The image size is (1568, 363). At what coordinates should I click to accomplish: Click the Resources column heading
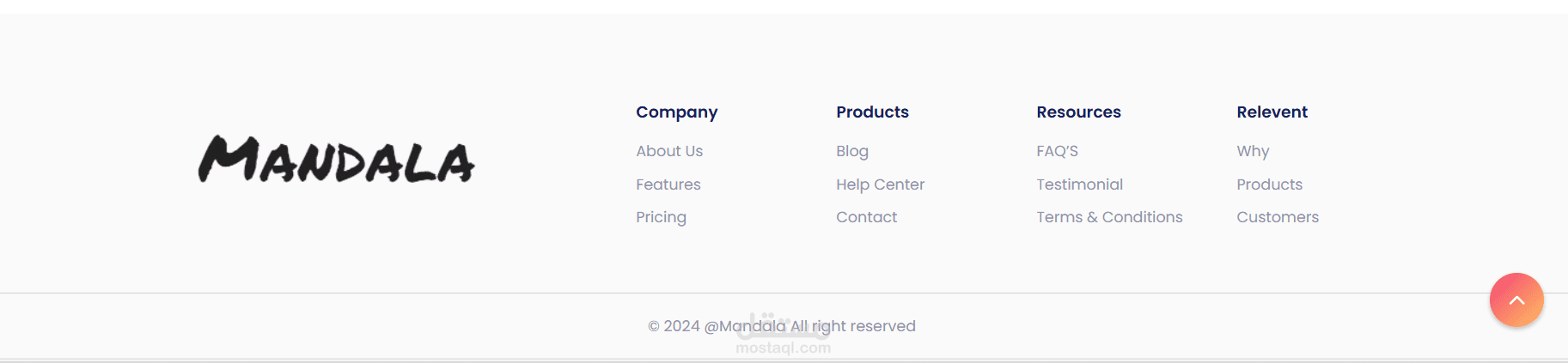1078,112
